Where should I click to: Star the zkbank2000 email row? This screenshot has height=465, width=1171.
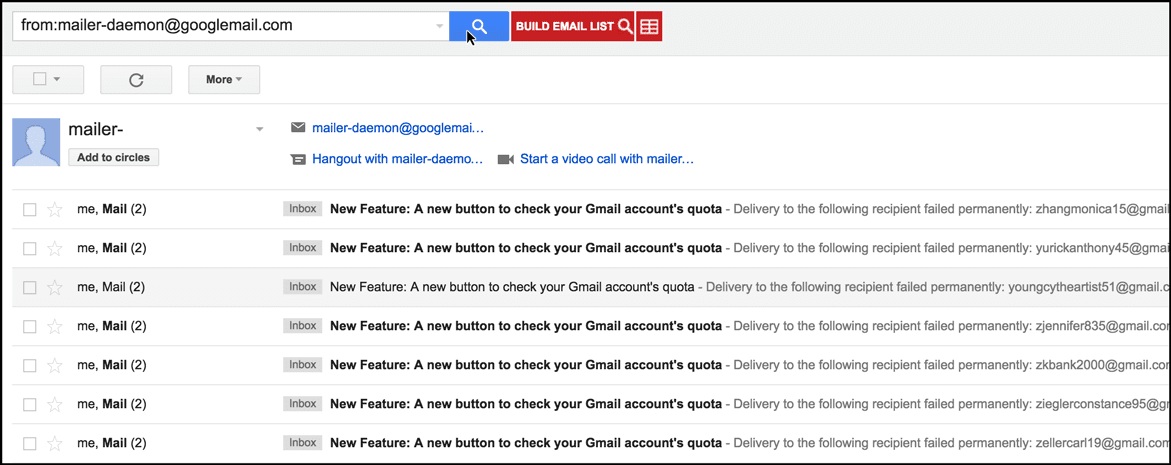55,366
